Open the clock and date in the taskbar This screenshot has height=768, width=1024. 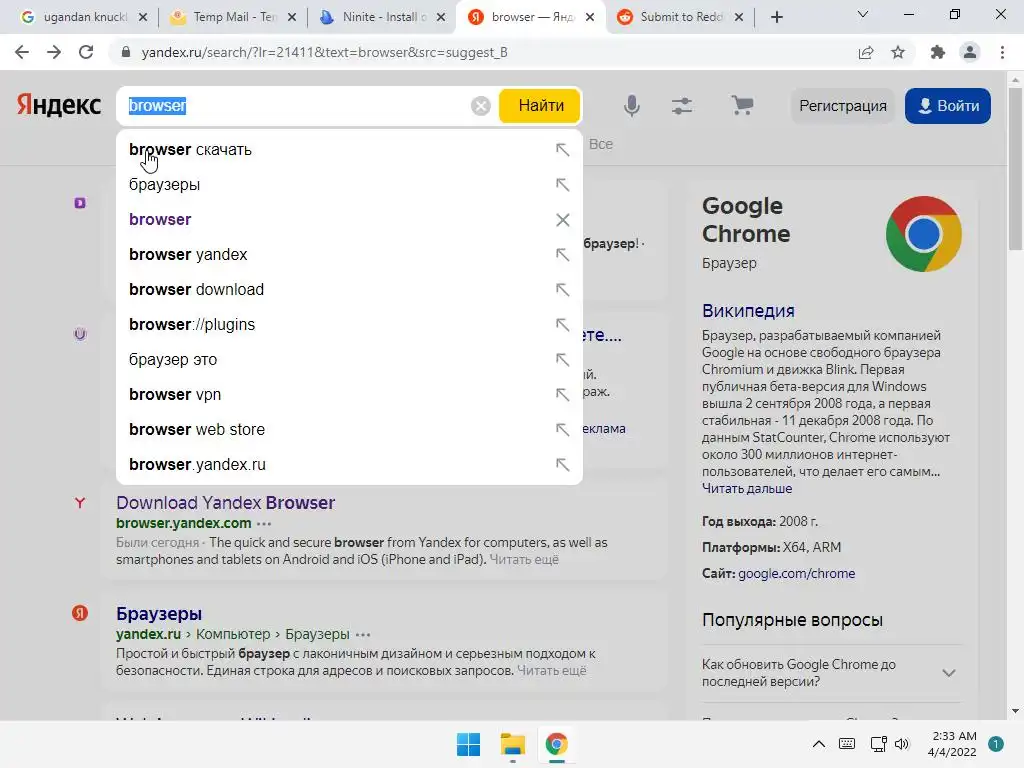click(x=952, y=744)
